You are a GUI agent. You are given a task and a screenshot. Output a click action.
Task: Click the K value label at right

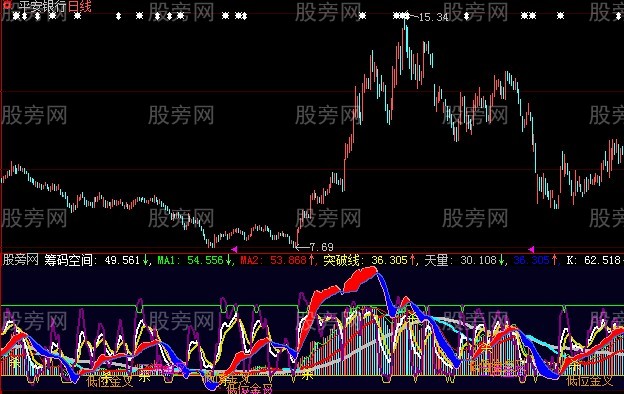tap(571, 260)
